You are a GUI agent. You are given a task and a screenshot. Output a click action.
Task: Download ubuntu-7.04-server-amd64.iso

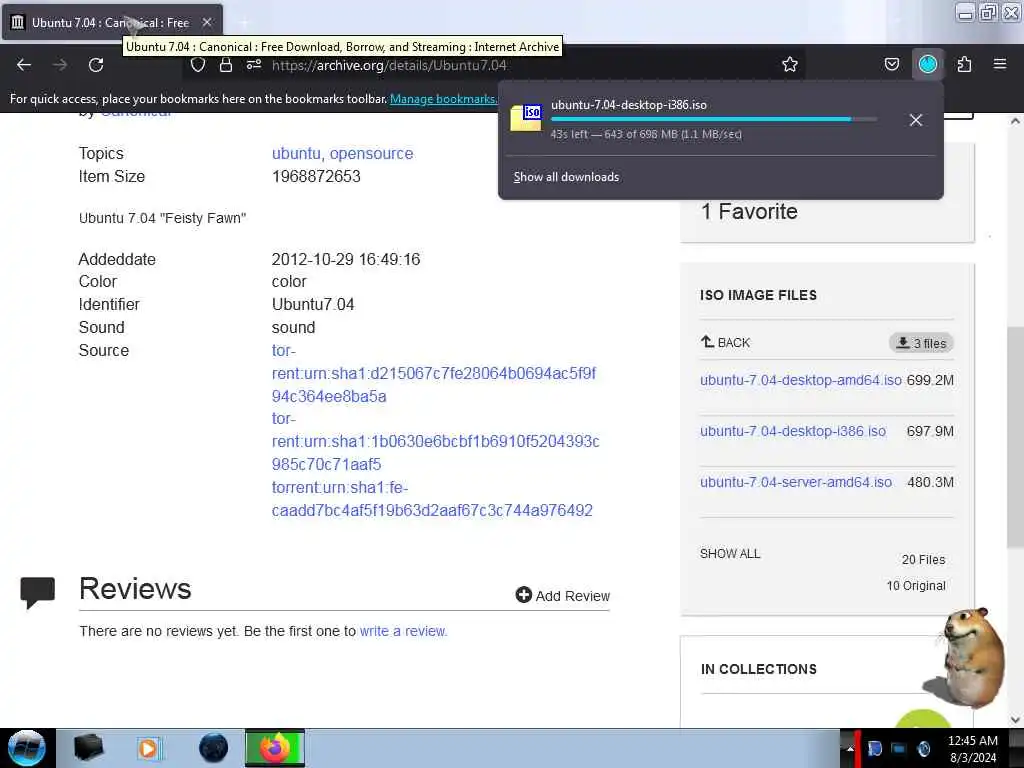[x=795, y=482]
